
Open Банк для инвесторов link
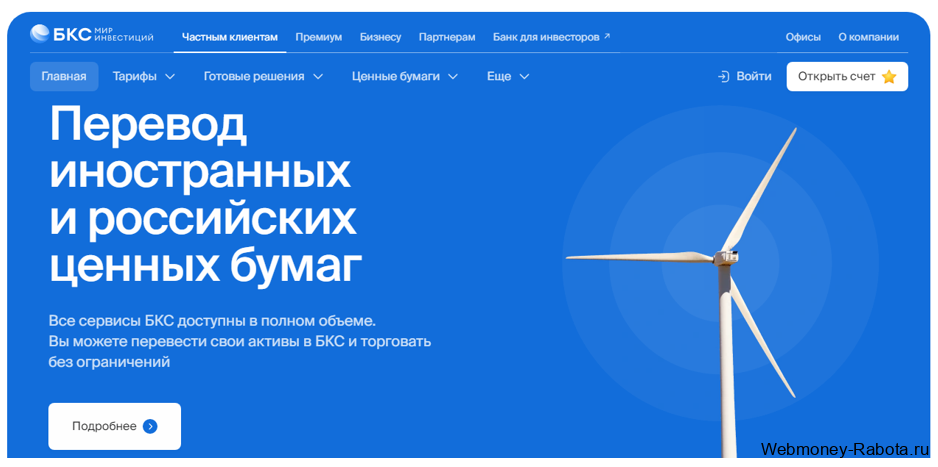(552, 37)
